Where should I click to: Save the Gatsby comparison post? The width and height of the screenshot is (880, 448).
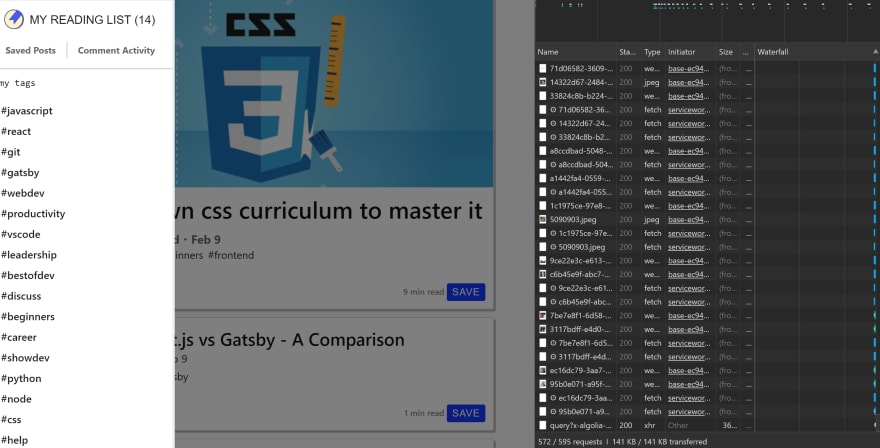[466, 413]
